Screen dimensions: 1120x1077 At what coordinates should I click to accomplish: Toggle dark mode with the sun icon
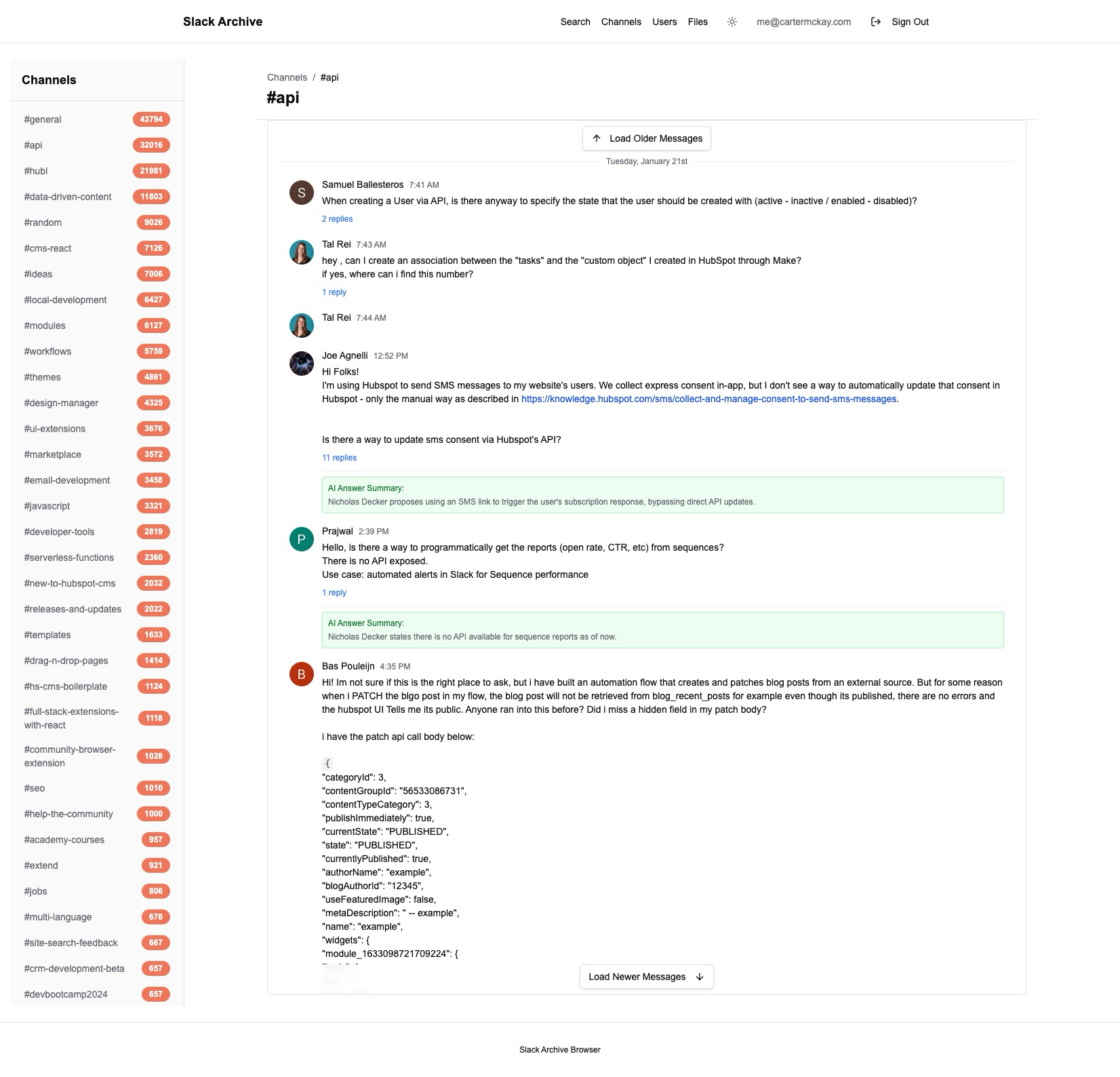[x=732, y=21]
